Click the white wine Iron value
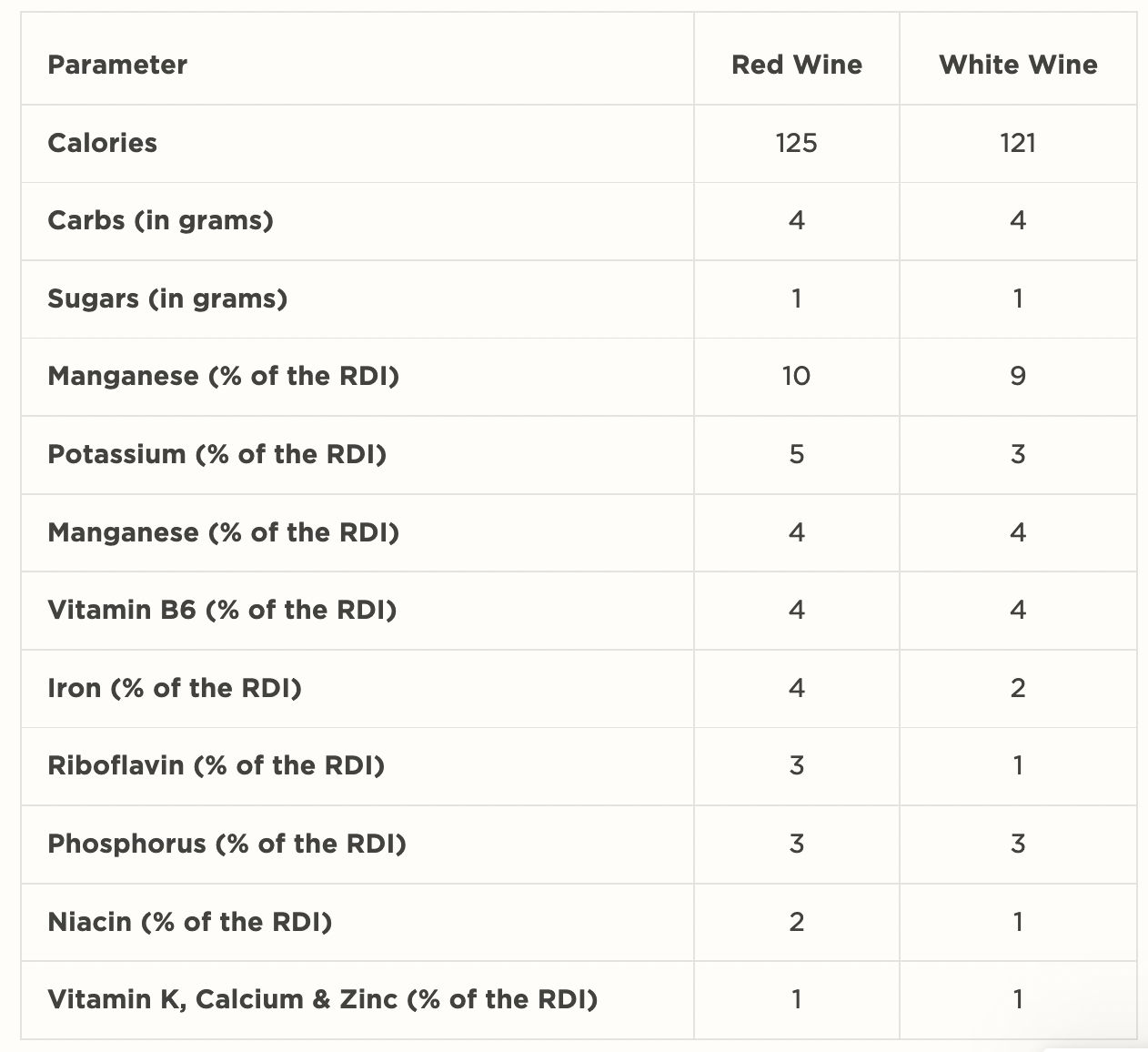Viewport: 1148px width, 1052px height. pyautogui.click(x=1018, y=688)
